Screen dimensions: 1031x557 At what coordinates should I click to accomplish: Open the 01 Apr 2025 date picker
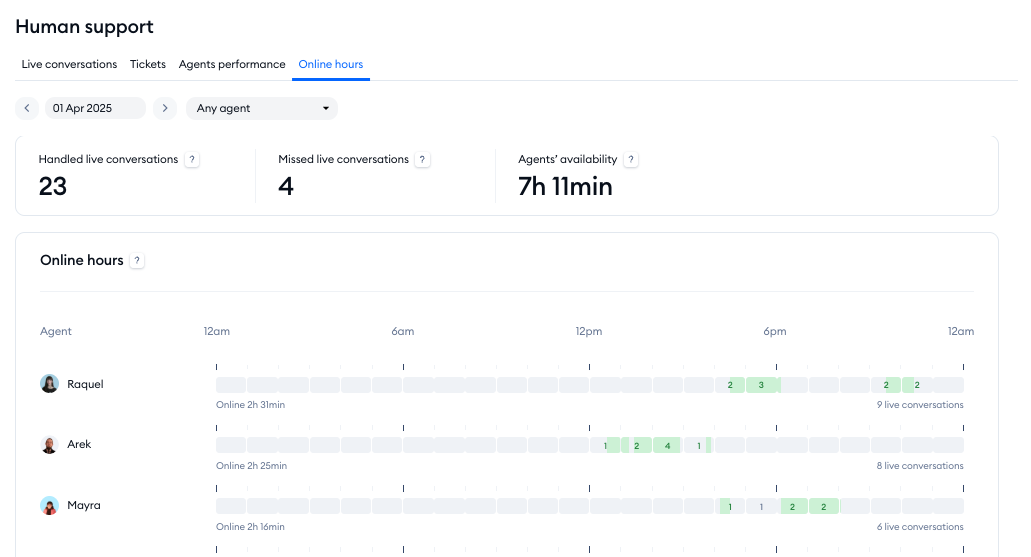pyautogui.click(x=95, y=108)
